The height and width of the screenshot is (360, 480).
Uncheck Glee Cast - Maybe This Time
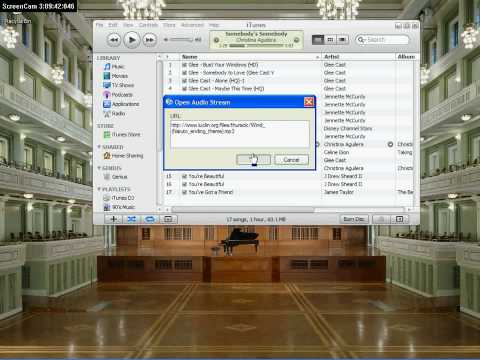[184, 89]
